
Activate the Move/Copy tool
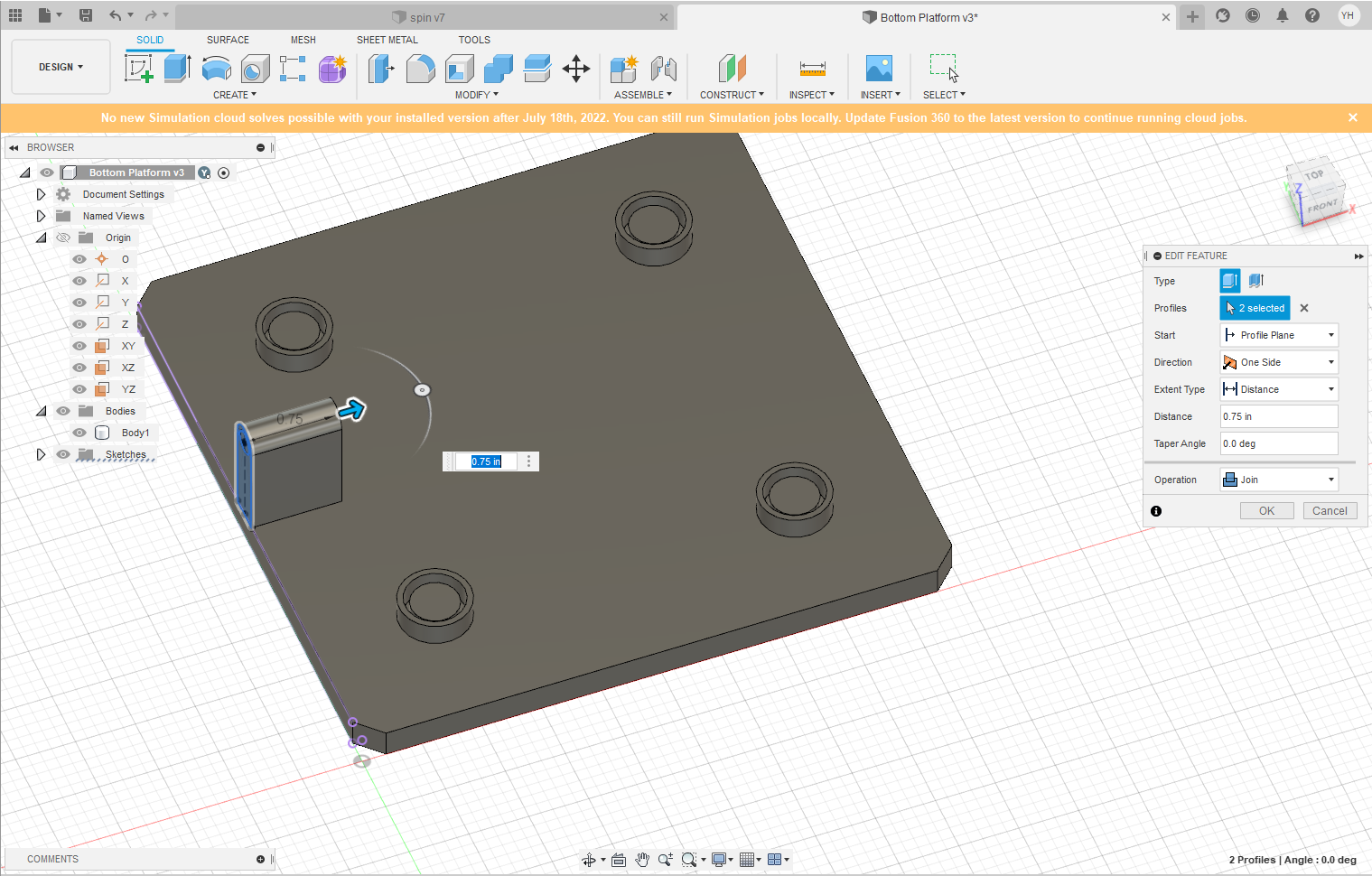576,69
